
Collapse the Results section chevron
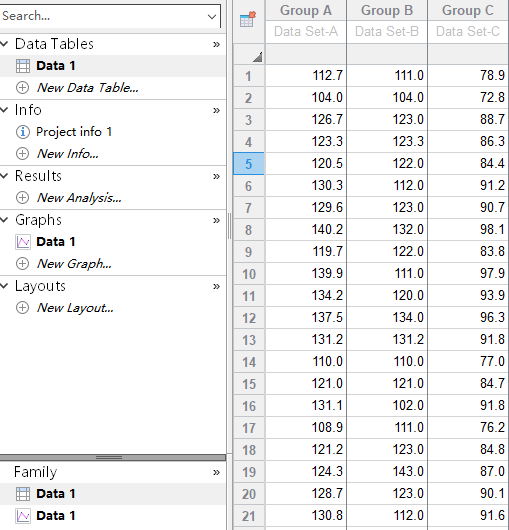click(4, 176)
